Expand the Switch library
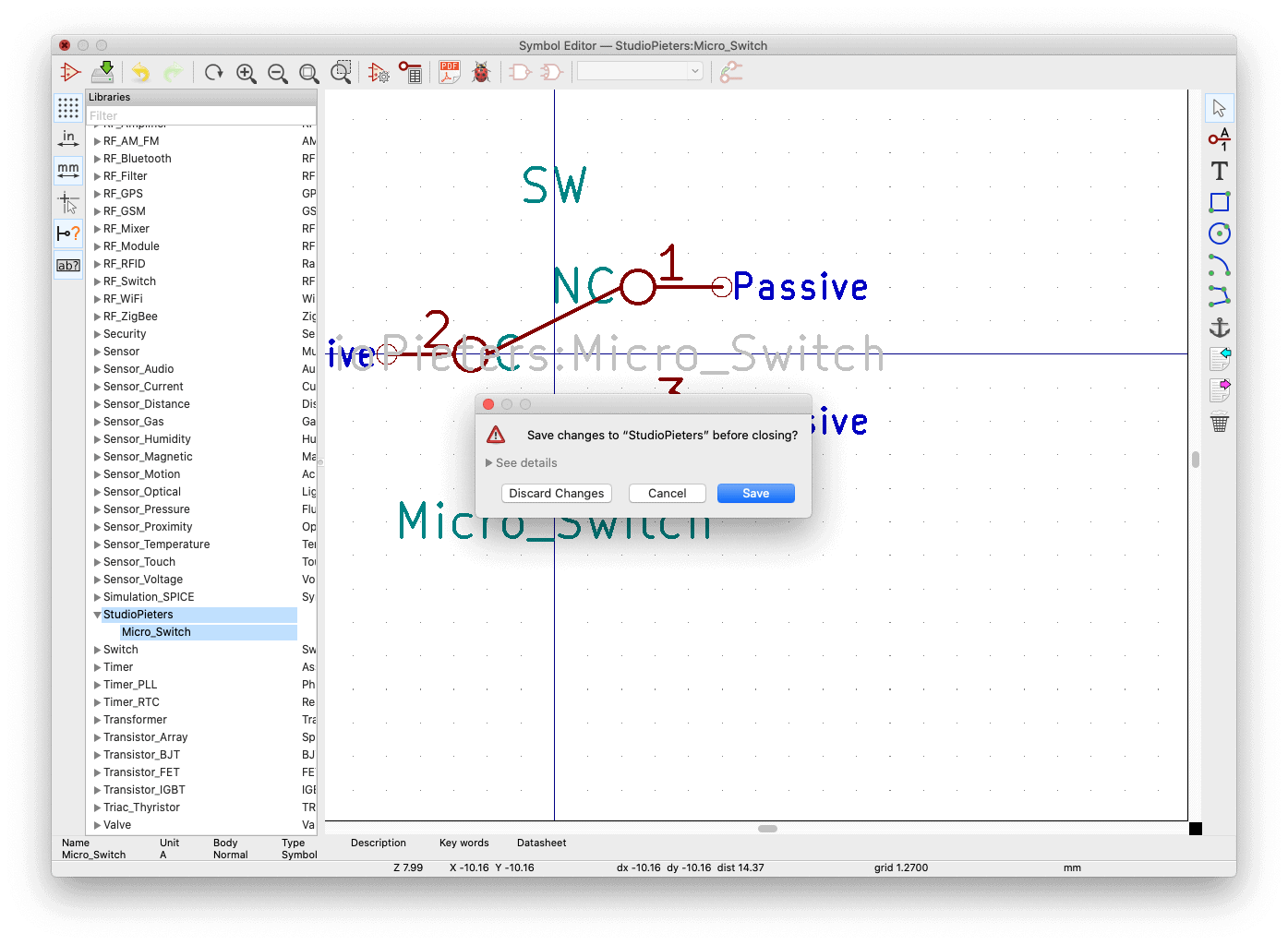 point(97,650)
